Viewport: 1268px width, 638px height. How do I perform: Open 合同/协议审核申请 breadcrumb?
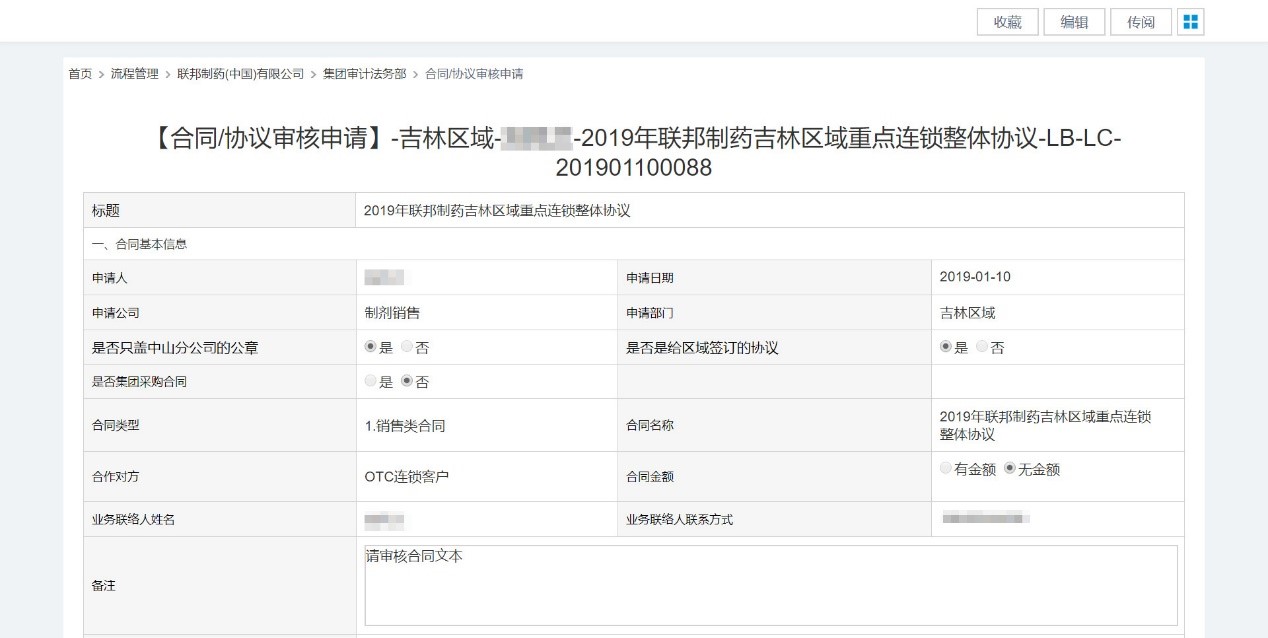coord(474,74)
